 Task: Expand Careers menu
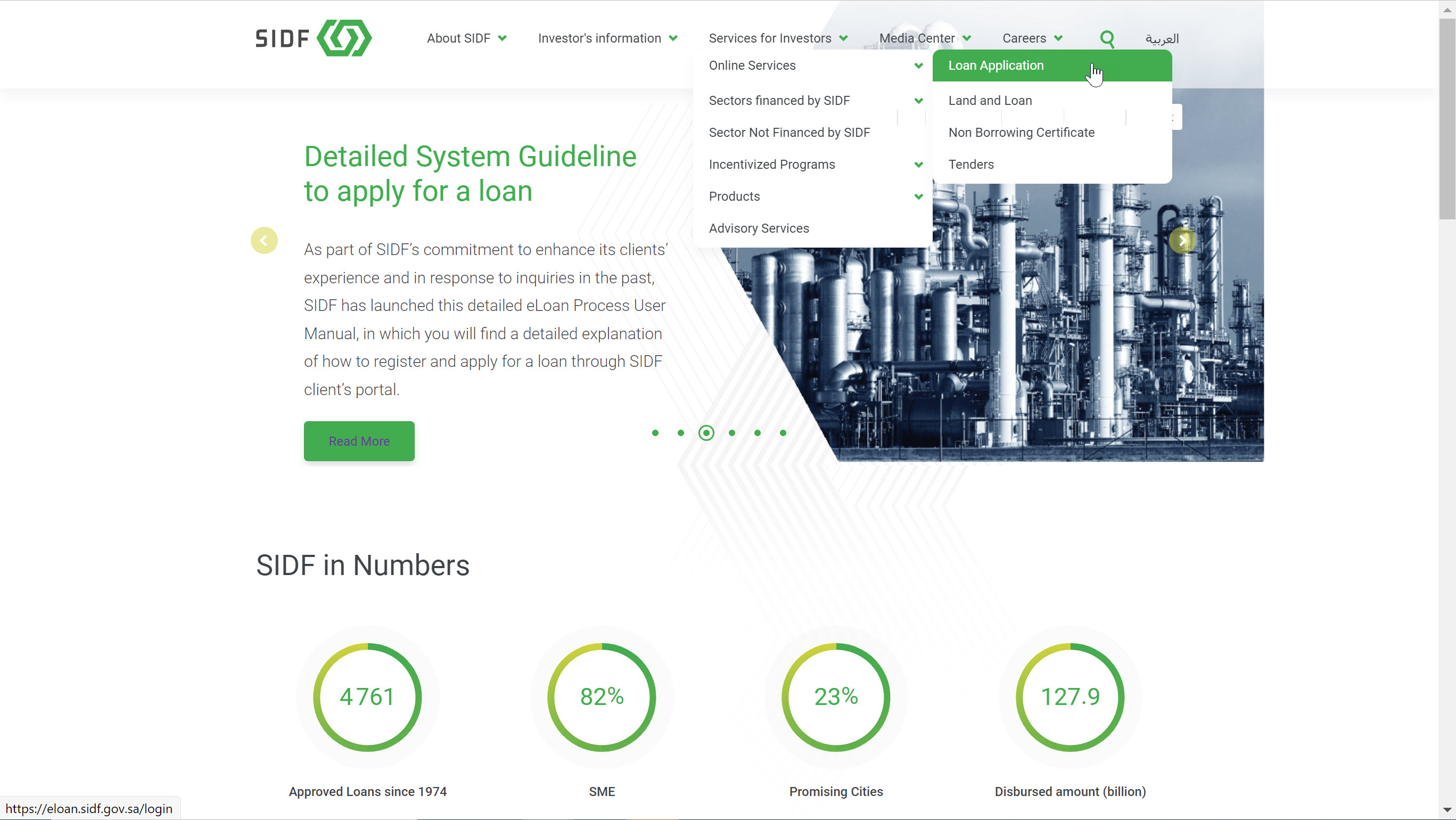(1032, 38)
